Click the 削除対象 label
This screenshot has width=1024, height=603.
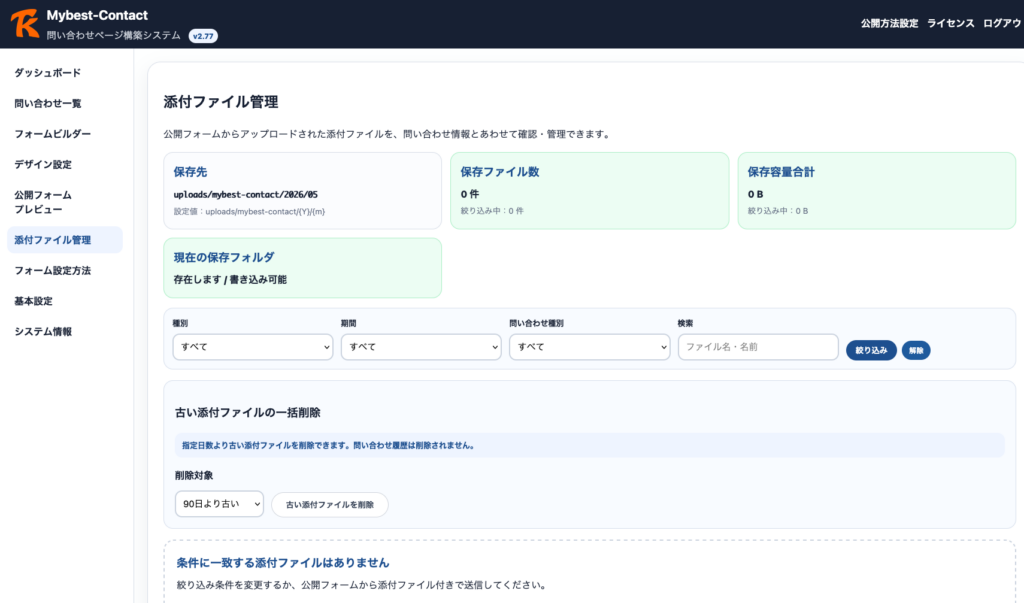194,476
